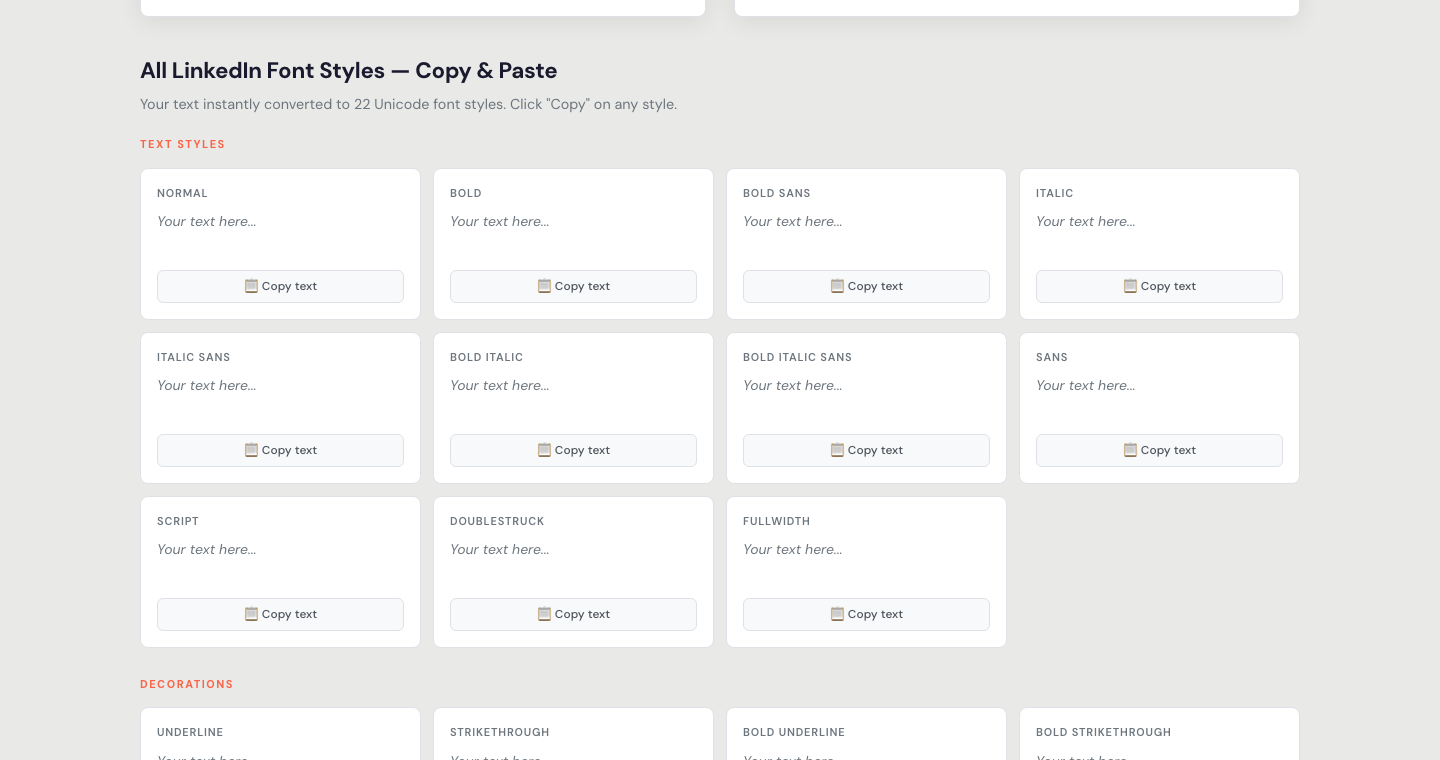Click the preview text in Script card
This screenshot has width=1440, height=760.
click(207, 549)
